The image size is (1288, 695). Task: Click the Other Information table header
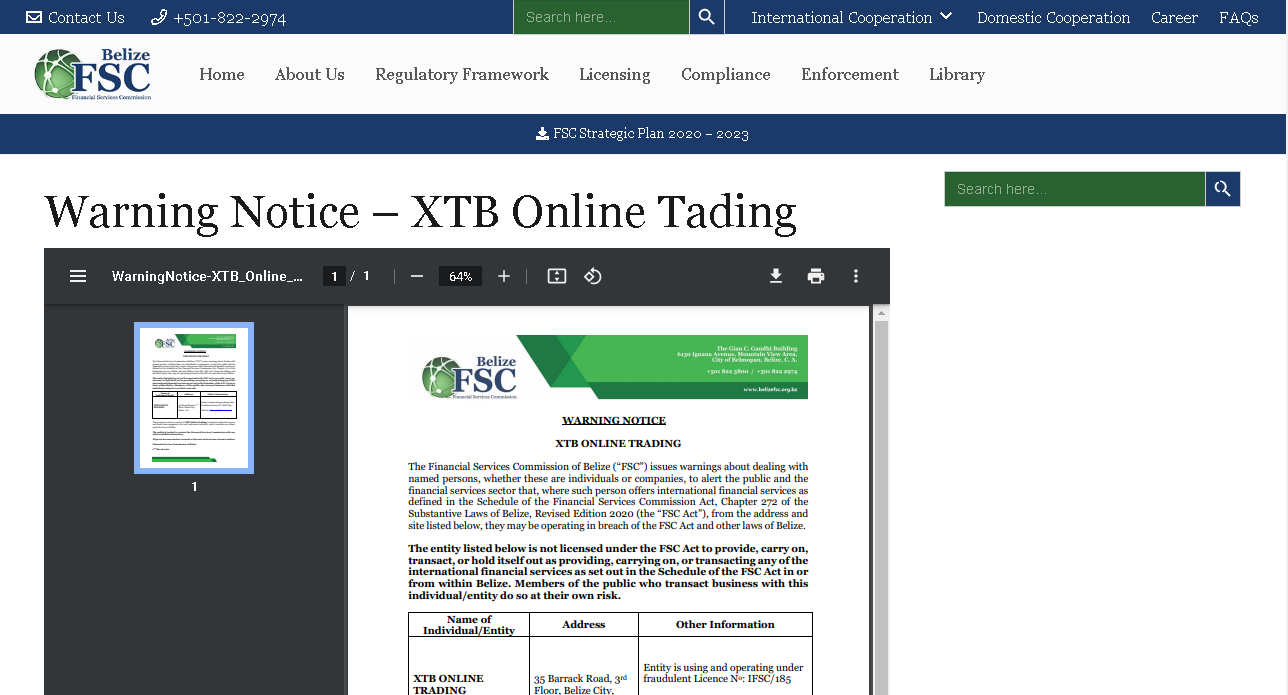tap(725, 625)
